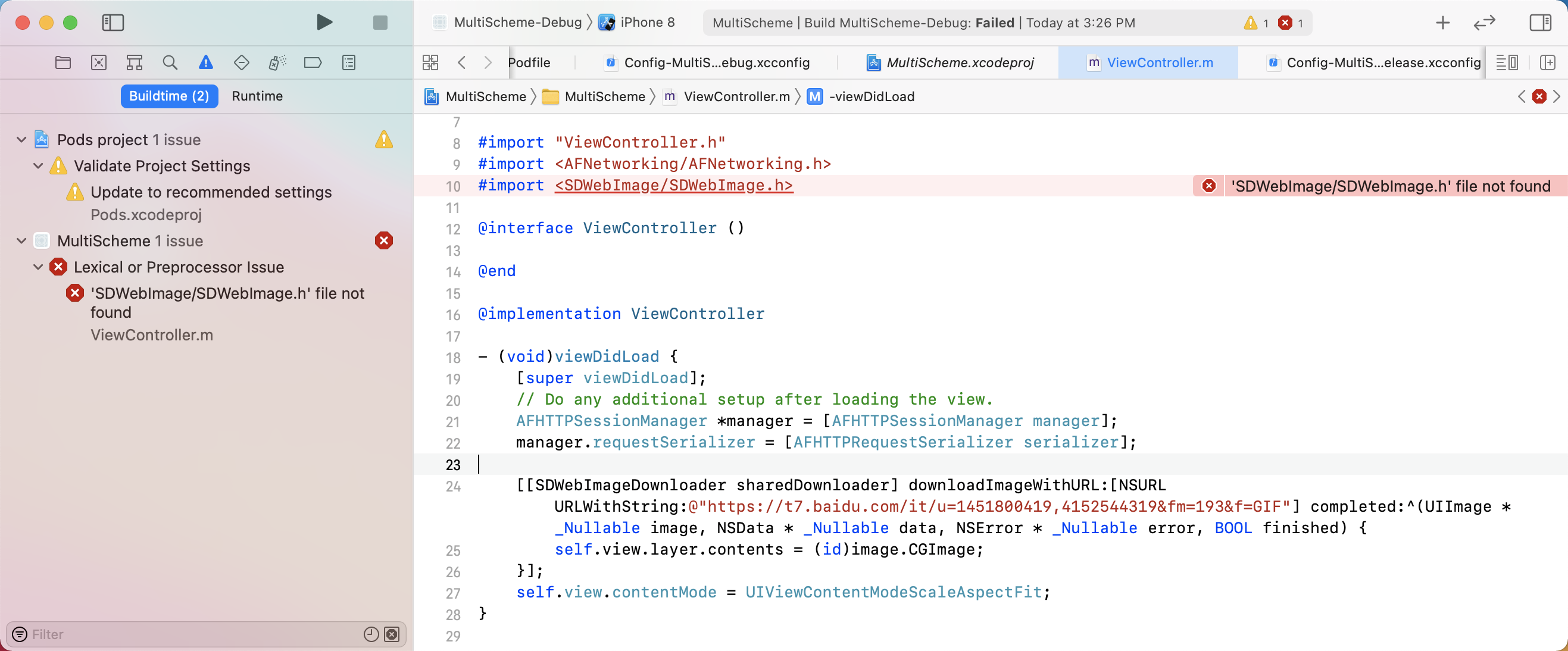
Task: Open the MultiScheme.xcodeproj editor tab
Action: (x=958, y=62)
